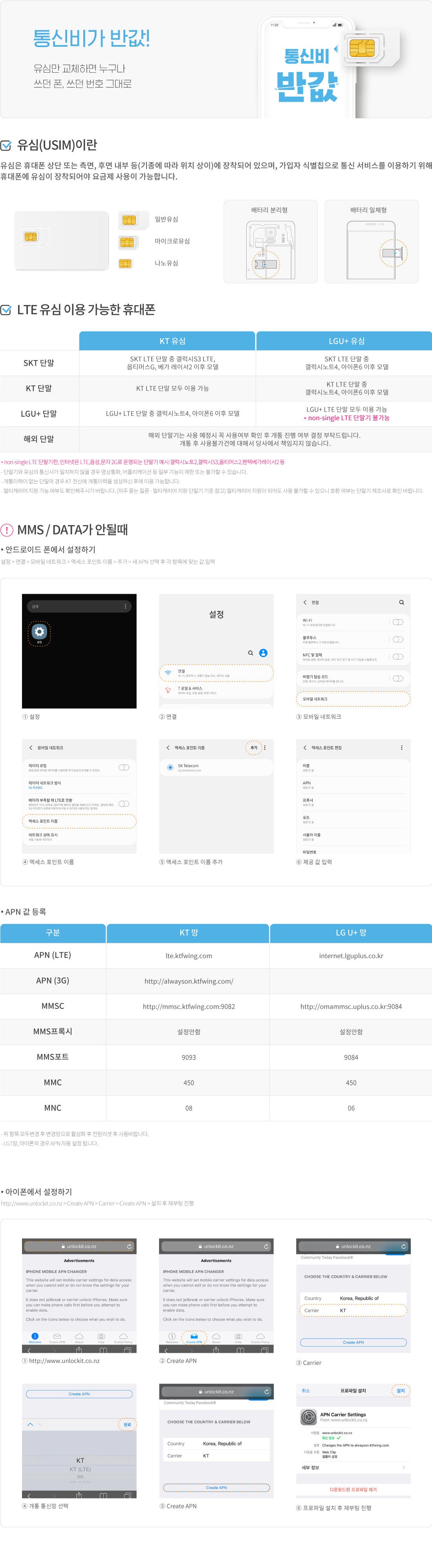This screenshot has height=1568, width=432.
Task: Tap the 추가 button
Action: 254,747
